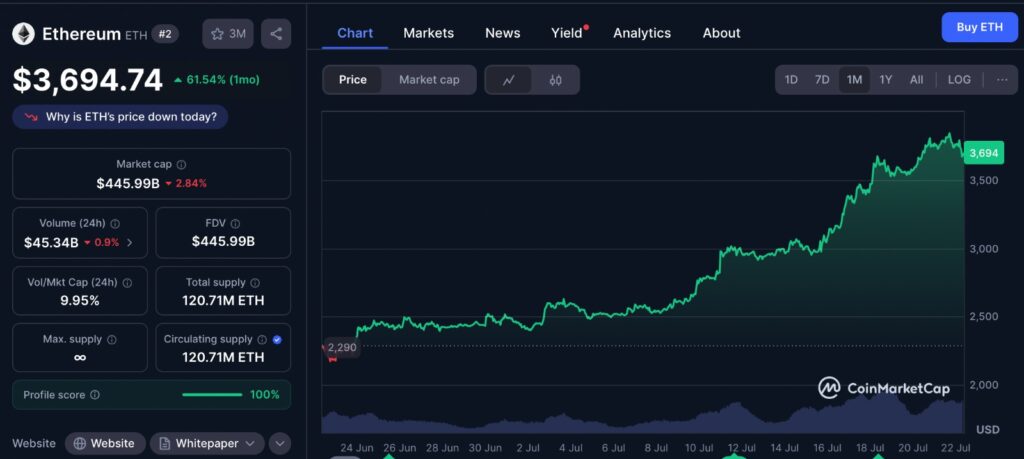Screen dimensions: 1024x459
Task: Set chart range to All
Action: [916, 80]
